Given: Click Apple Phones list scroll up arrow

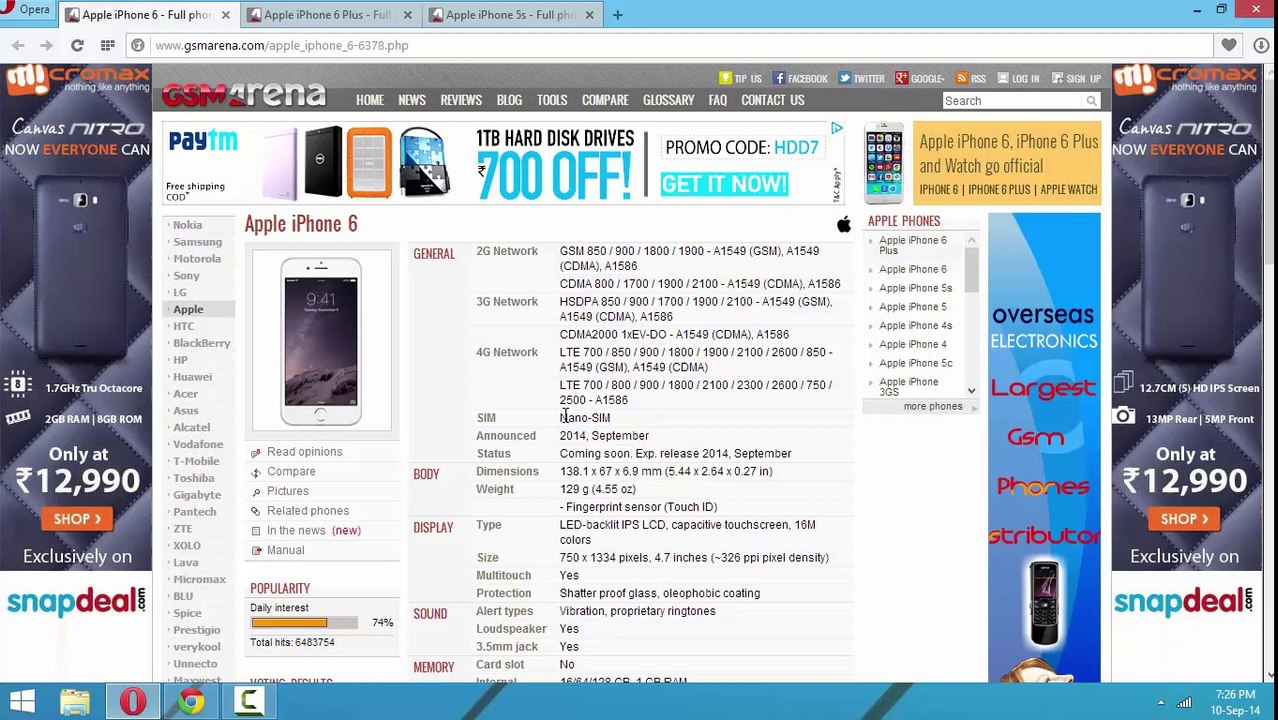Looking at the screenshot, I should coord(971,241).
